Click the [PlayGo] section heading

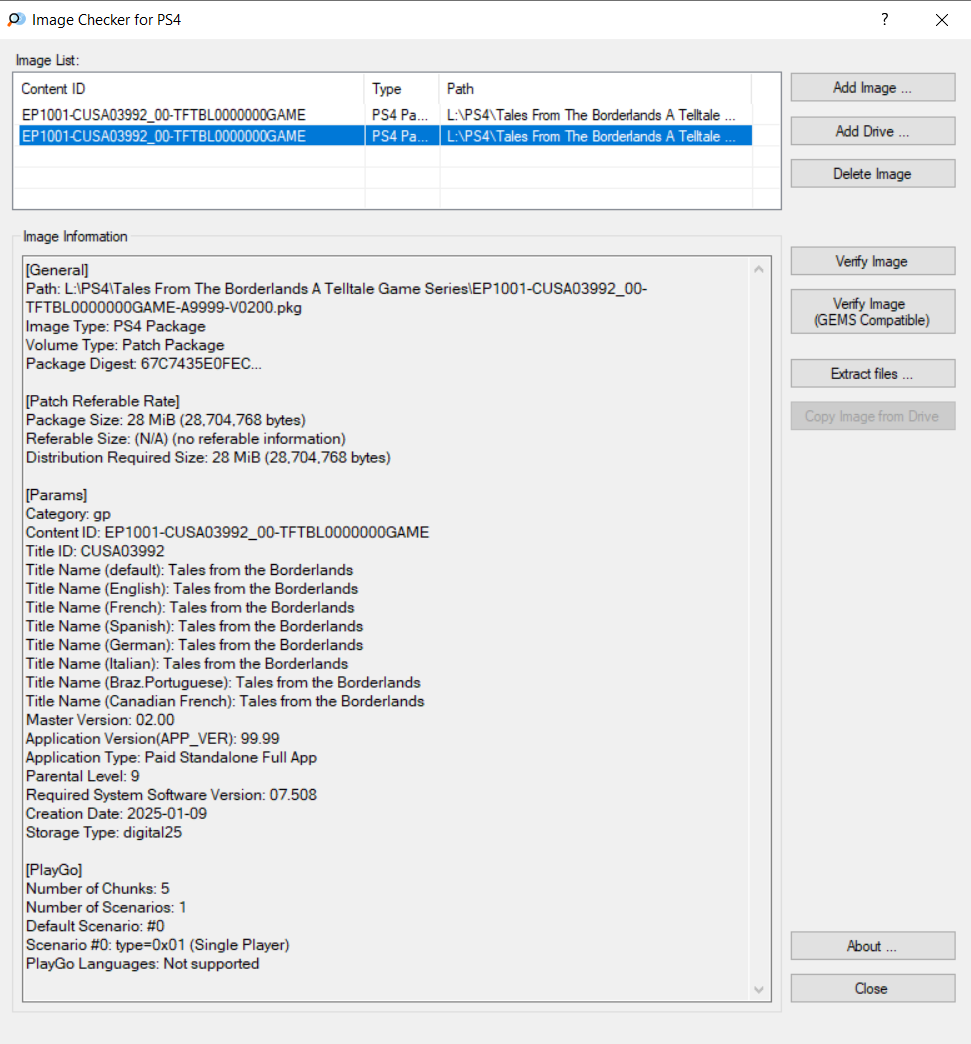click(54, 870)
